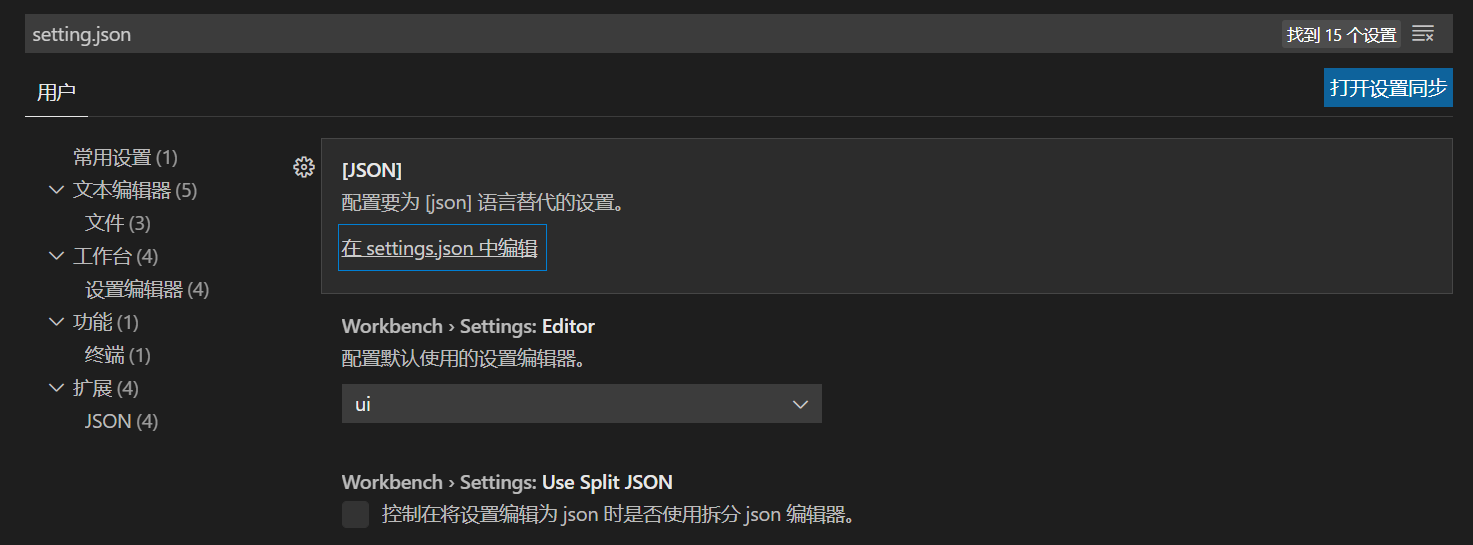
Task: Select 功能 (1) category
Action: pyautogui.click(x=105, y=322)
